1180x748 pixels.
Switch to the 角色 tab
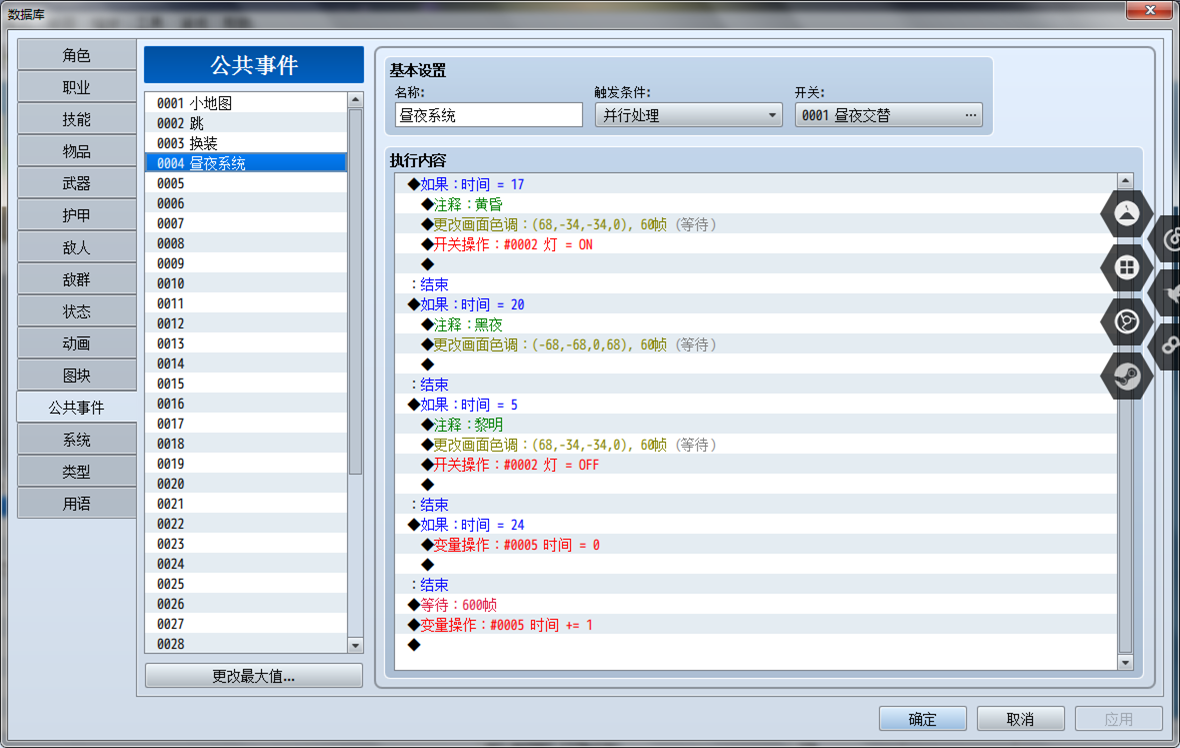click(x=76, y=55)
